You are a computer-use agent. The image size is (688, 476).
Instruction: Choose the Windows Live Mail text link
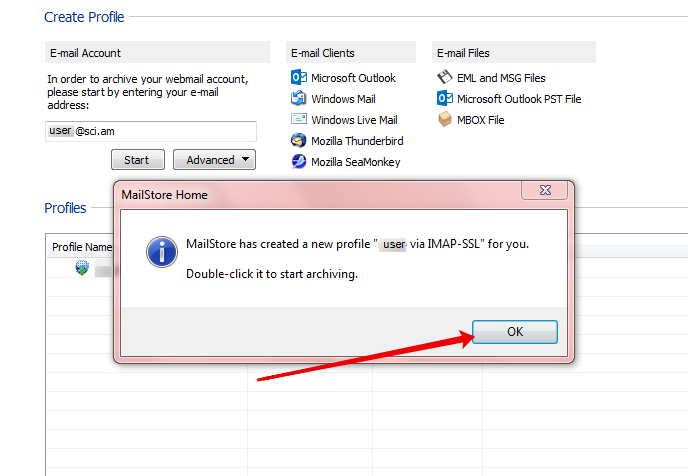[354, 120]
